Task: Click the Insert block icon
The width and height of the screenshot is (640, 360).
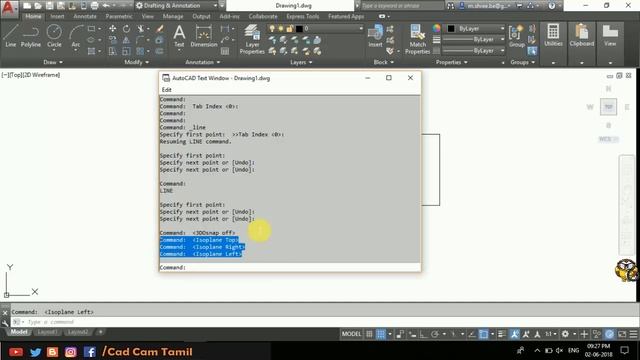Action: 375,36
